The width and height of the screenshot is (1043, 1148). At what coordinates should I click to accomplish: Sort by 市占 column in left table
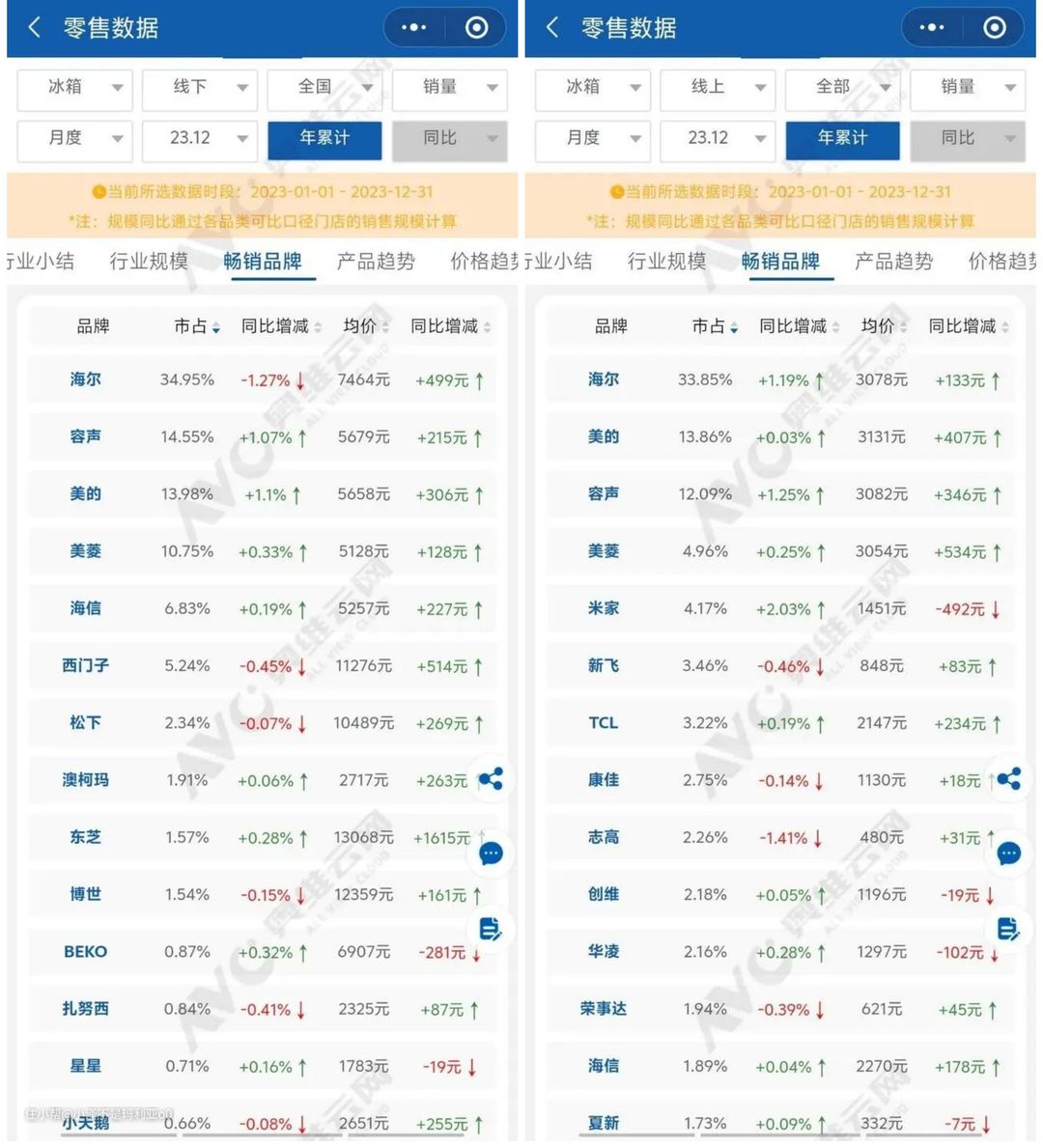196,327
